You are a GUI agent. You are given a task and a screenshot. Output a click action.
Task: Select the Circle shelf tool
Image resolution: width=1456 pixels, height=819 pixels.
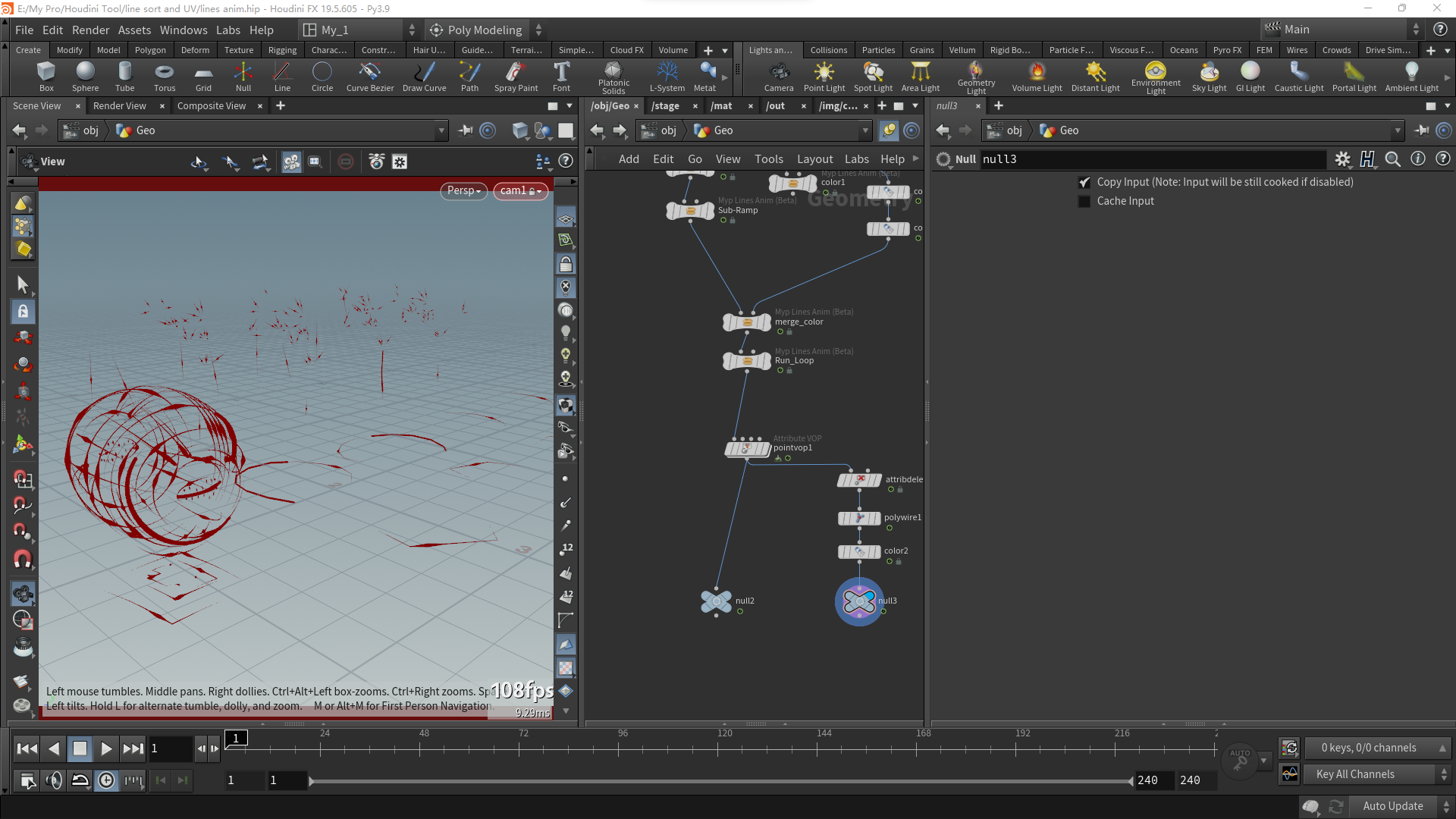click(x=322, y=77)
